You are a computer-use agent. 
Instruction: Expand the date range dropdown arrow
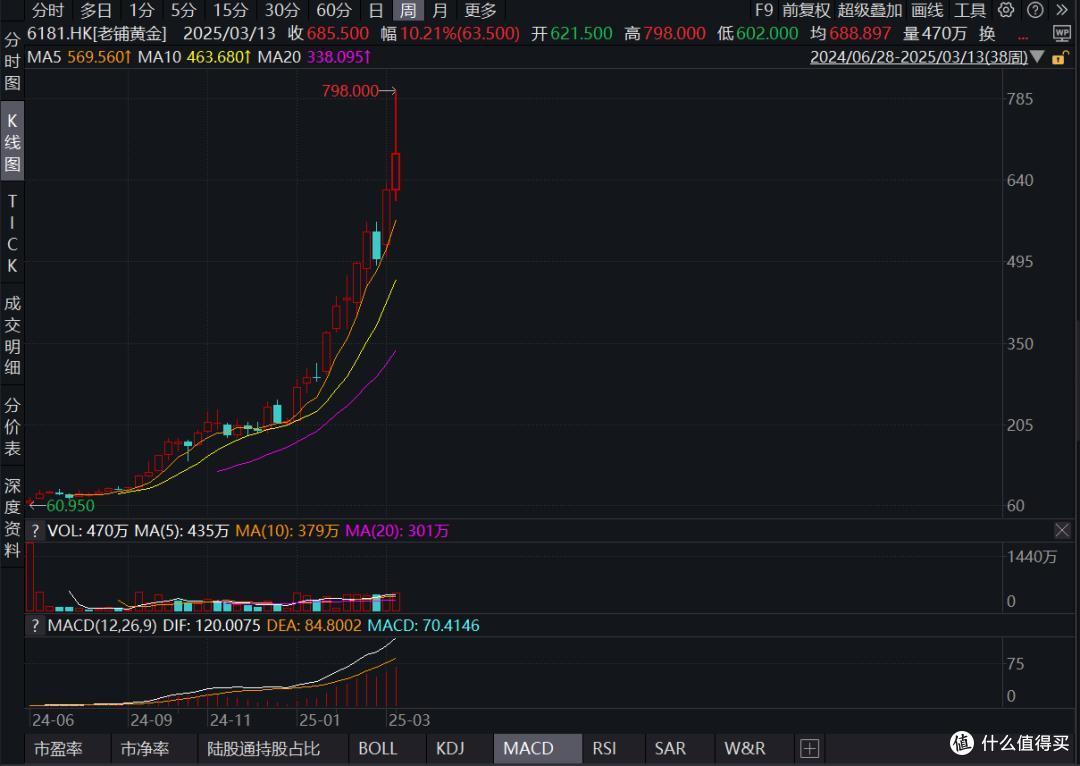[x=1037, y=57]
